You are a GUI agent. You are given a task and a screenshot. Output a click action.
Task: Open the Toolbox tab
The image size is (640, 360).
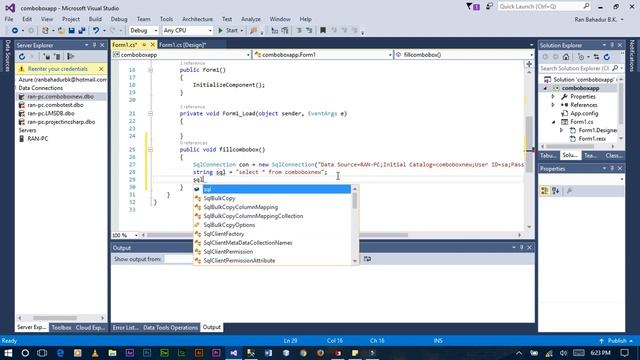coord(61,327)
